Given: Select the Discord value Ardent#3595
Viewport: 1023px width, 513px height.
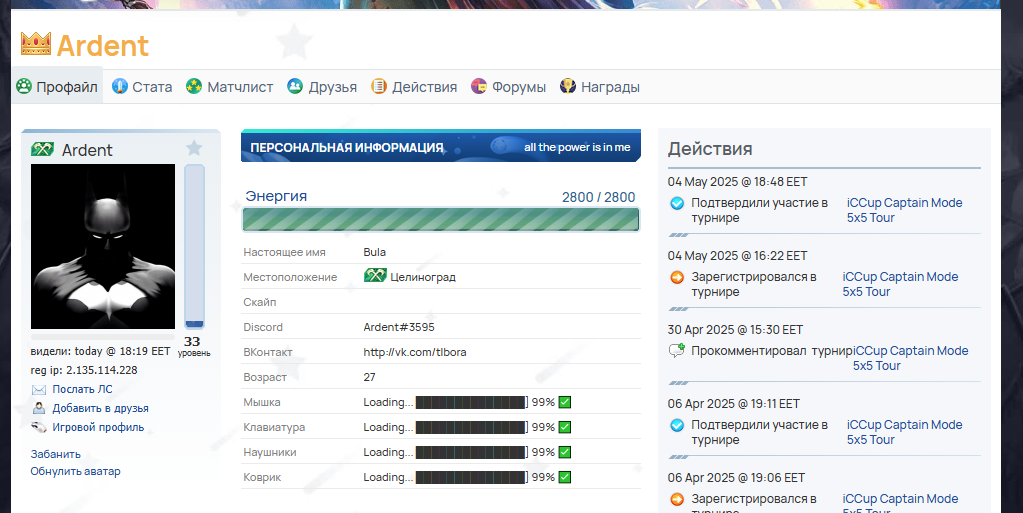Looking at the screenshot, I should tap(399, 327).
